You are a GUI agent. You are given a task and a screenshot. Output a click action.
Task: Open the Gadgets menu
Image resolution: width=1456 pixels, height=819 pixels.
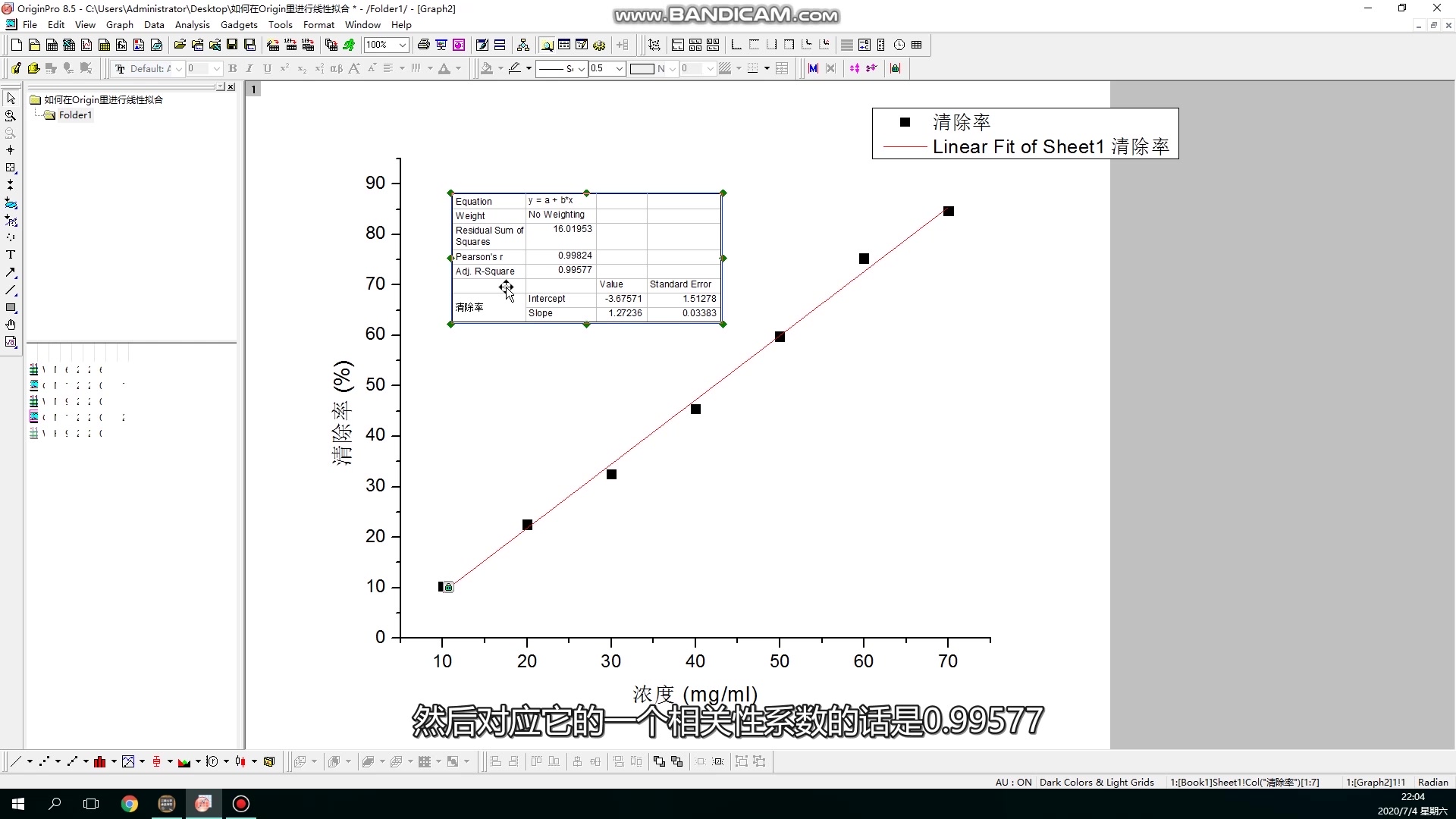click(239, 24)
